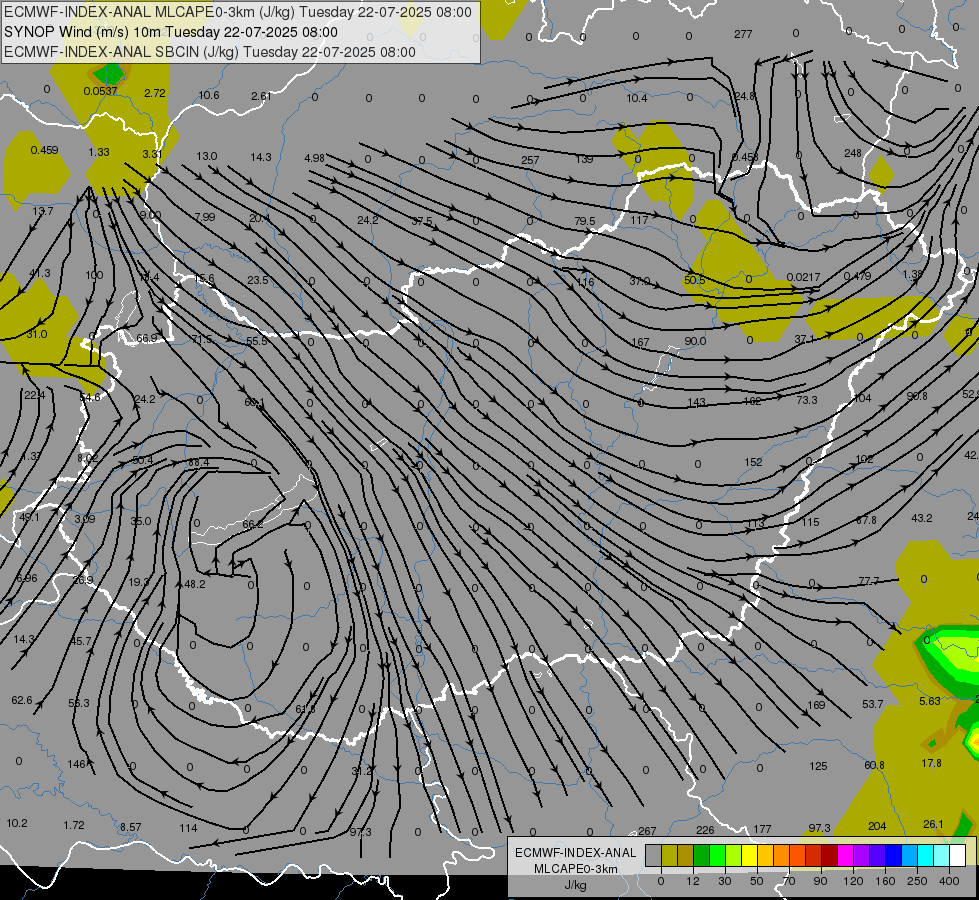Viewport: 979px width, 900px height.
Task: Click the map value 43.2
Action: coord(922,518)
